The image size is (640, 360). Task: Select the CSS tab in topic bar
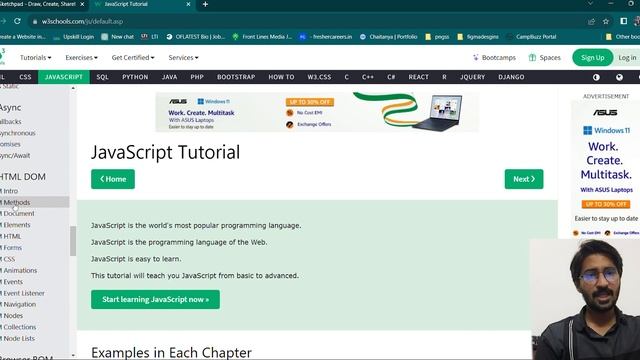[x=25, y=77]
